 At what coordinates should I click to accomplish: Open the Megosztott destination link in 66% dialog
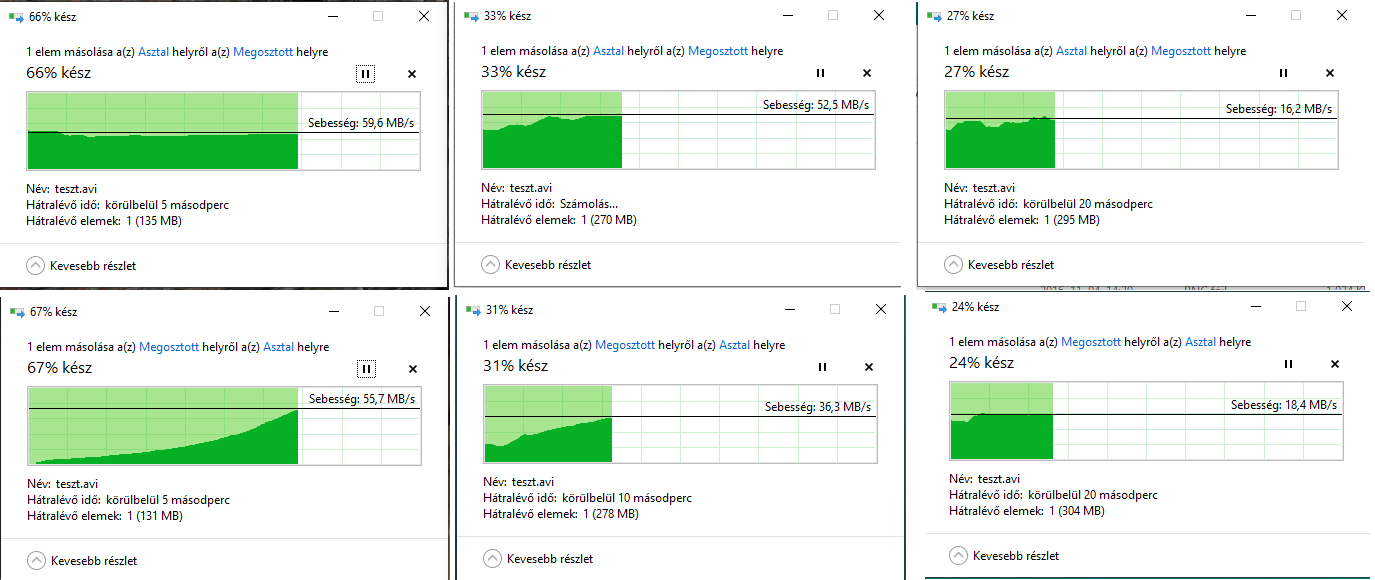click(260, 51)
